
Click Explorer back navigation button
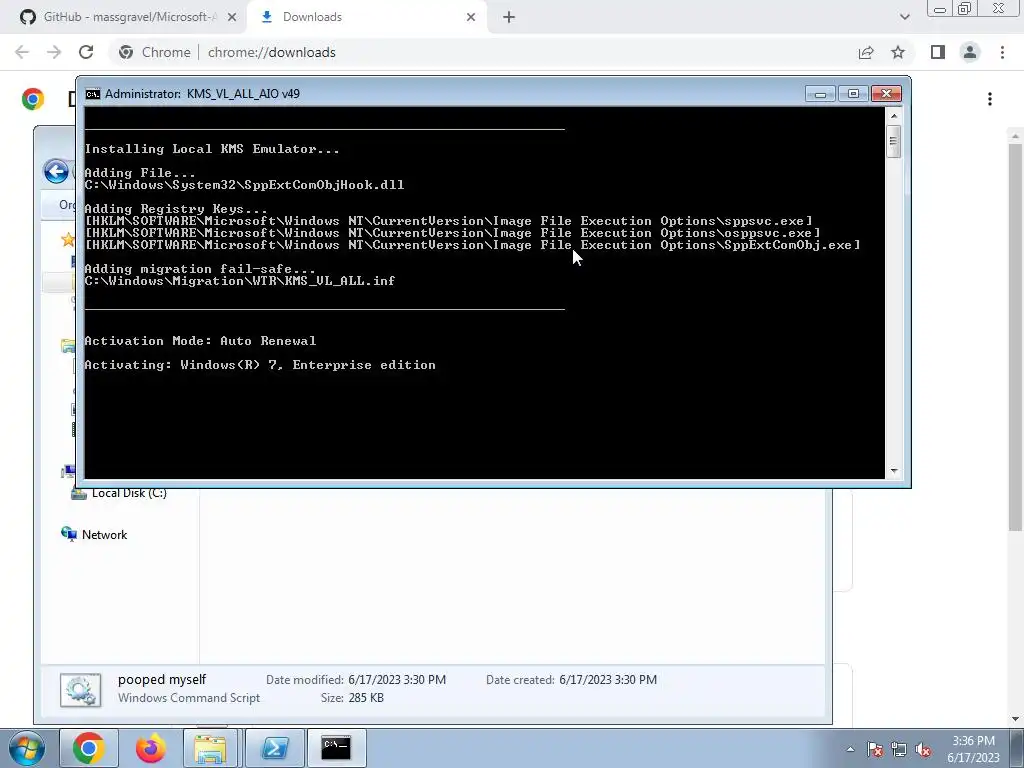[56, 172]
